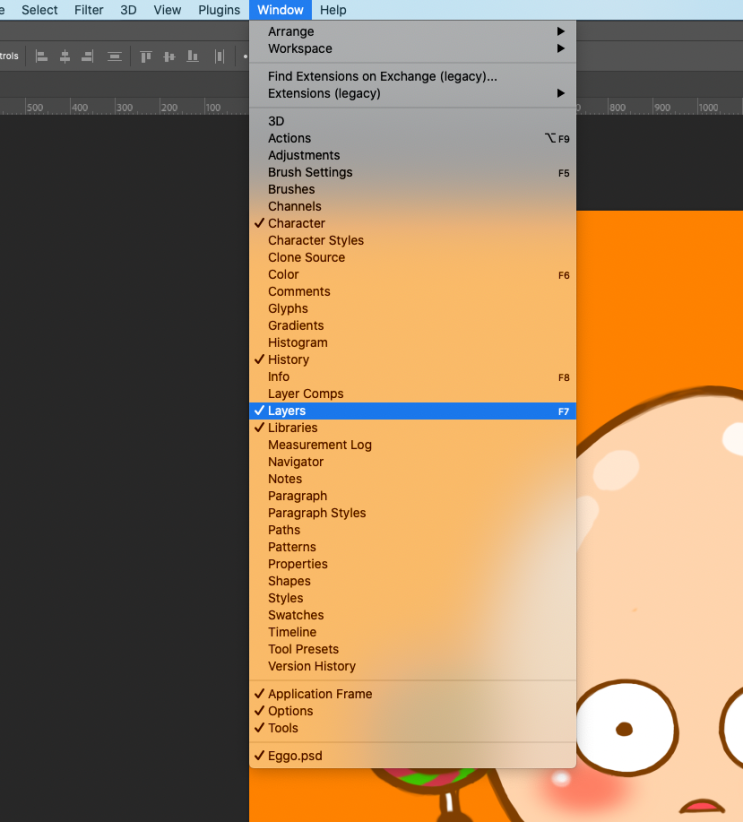Expand the Workspace submenu
The height and width of the screenshot is (822, 743).
click(412, 49)
